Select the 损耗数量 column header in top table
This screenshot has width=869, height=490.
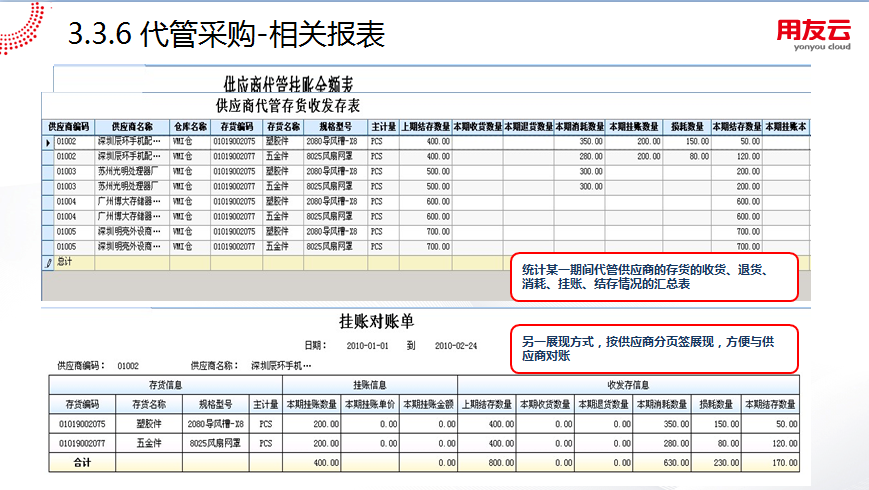click(687, 127)
